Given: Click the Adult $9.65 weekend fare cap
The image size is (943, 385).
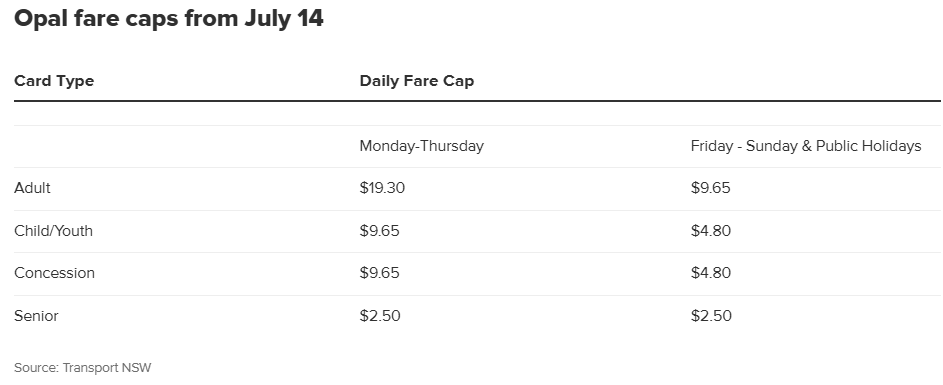Looking at the screenshot, I should click(x=710, y=188).
